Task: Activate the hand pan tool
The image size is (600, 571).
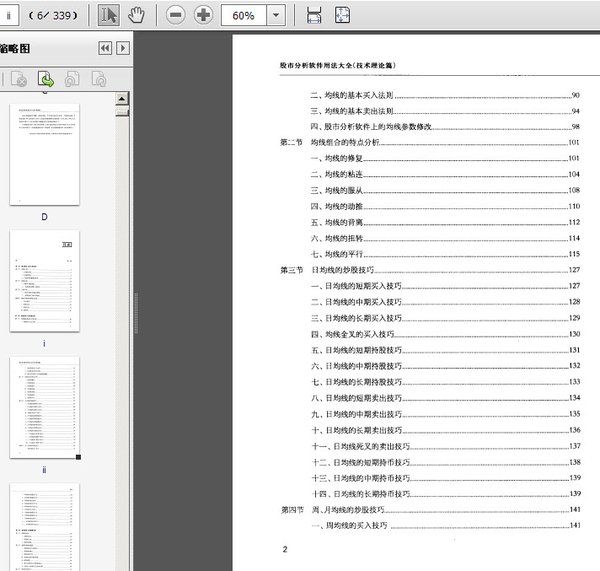Action: (x=136, y=15)
